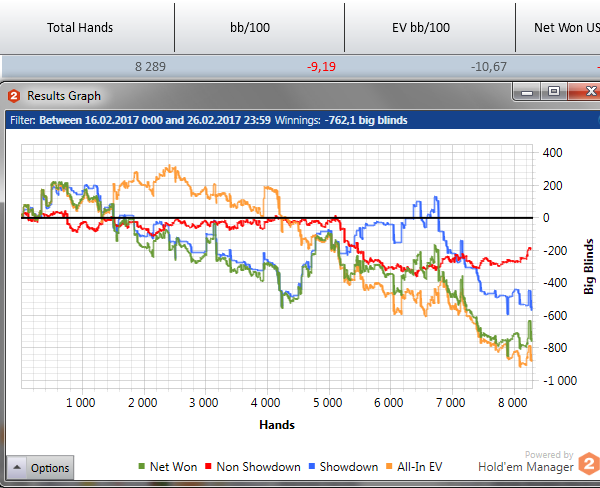Click the Results Graph title text
The width and height of the screenshot is (600, 488).
[64, 96]
